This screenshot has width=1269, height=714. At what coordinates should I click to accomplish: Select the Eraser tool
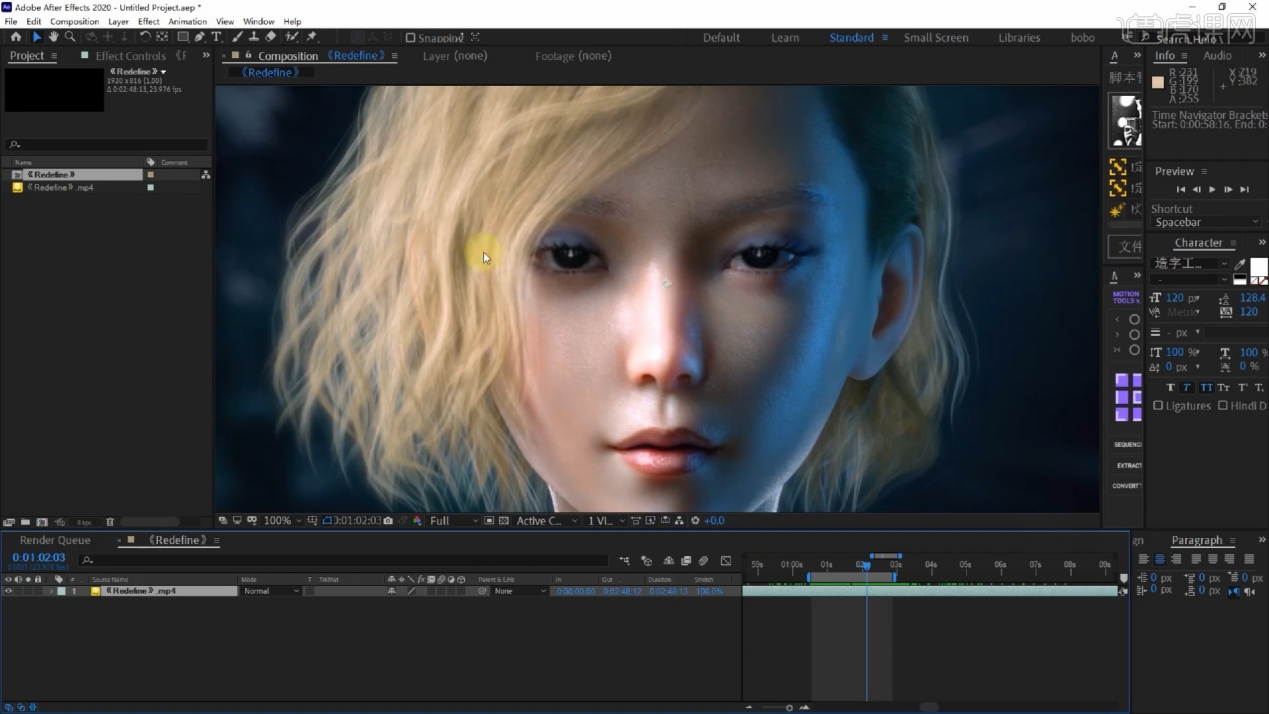point(271,37)
